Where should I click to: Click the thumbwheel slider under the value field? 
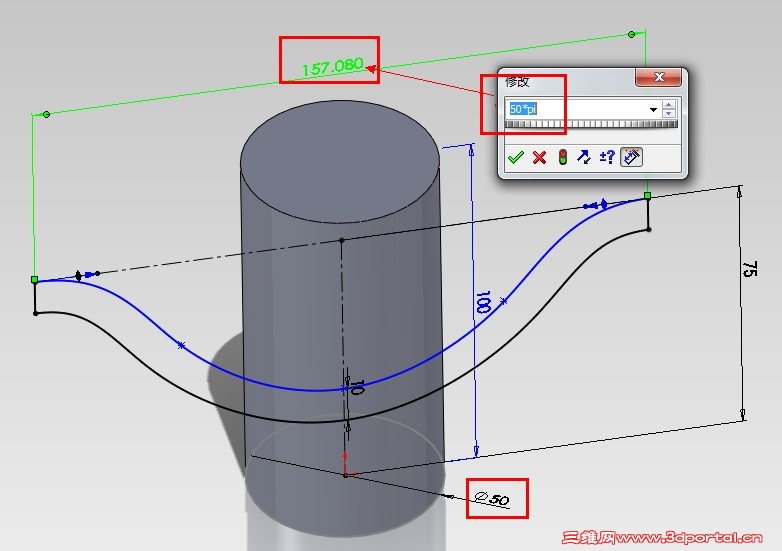(591, 124)
